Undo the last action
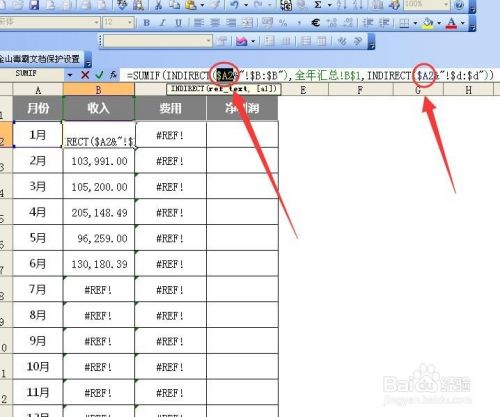Image resolution: width=500 pixels, height=417 pixels. (235, 5)
